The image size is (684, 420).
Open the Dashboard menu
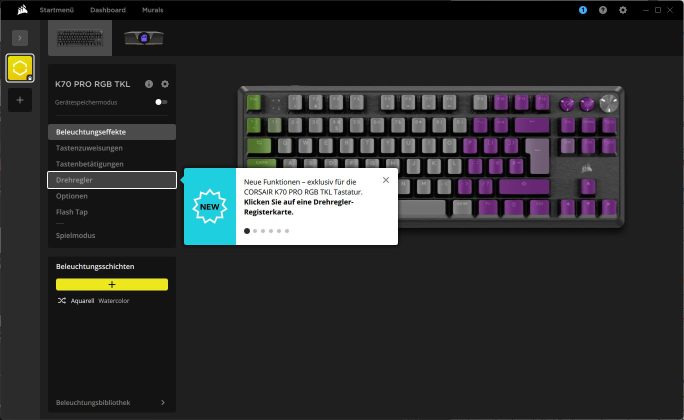tap(108, 10)
